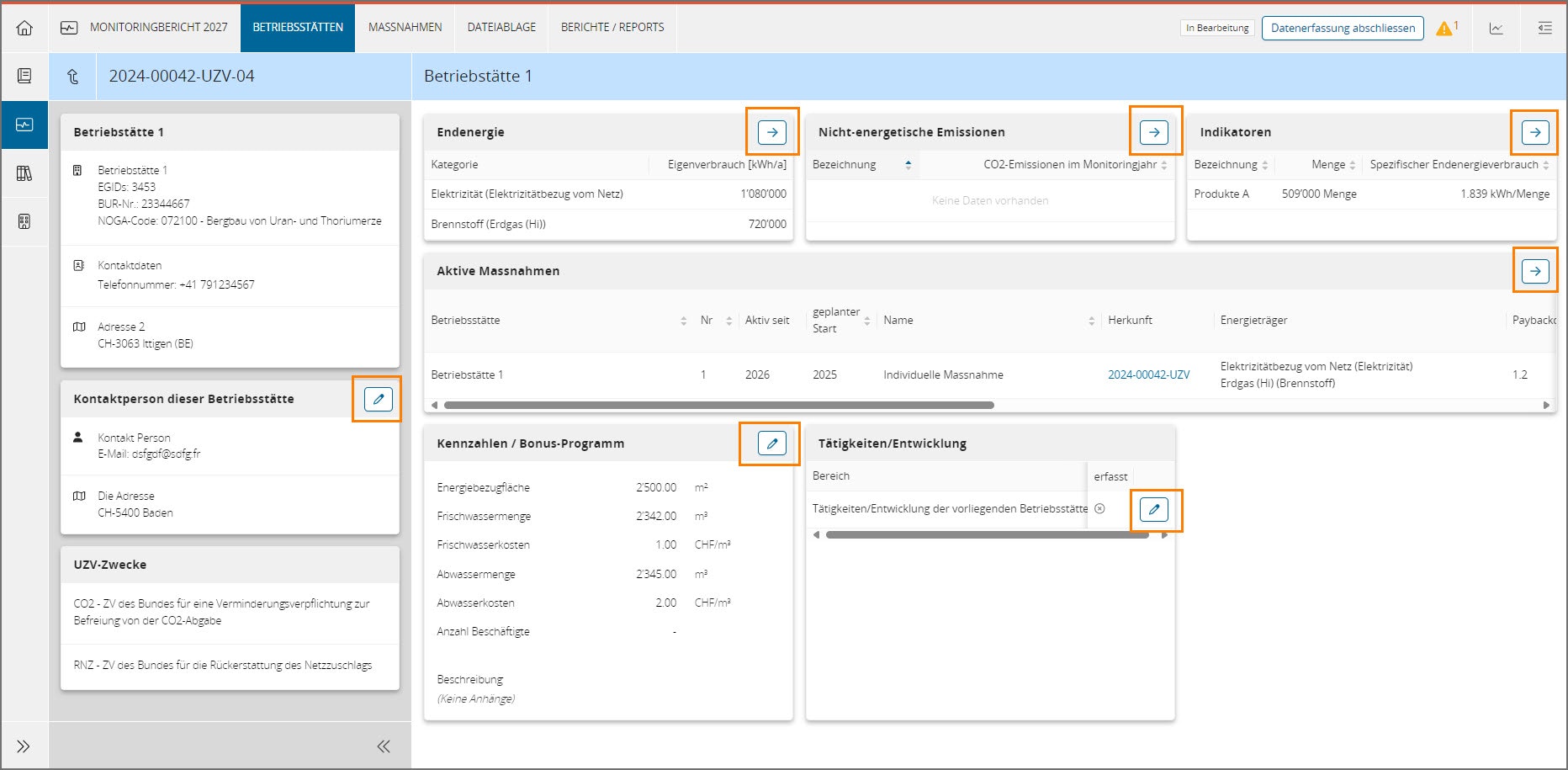
Task: Expand the left sidebar with double chevron
Action: tap(24, 746)
